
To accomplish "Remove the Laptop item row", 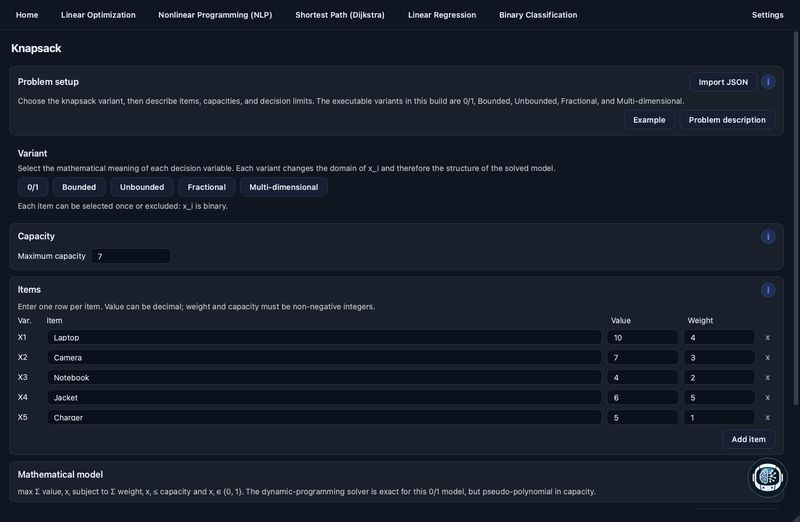I will point(767,337).
